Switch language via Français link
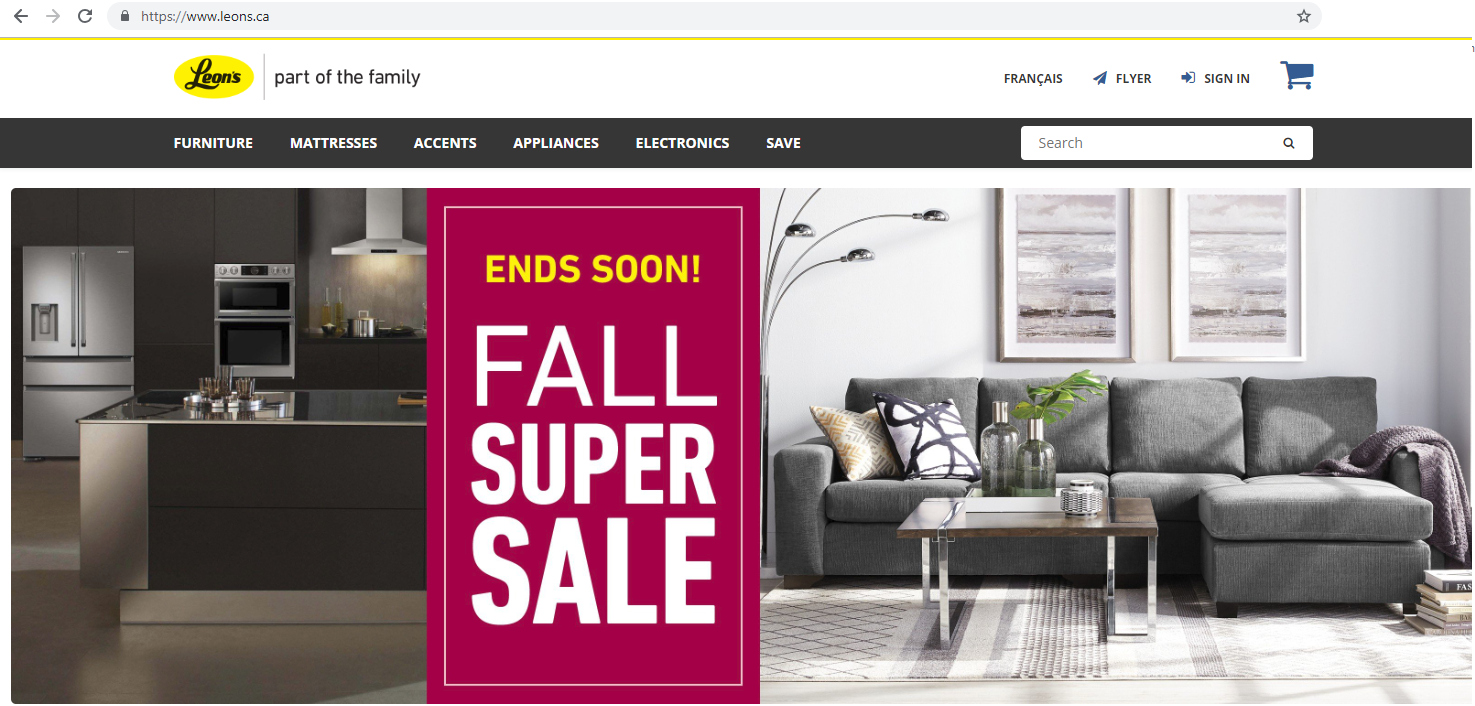The height and width of the screenshot is (706, 1475). click(x=1033, y=78)
